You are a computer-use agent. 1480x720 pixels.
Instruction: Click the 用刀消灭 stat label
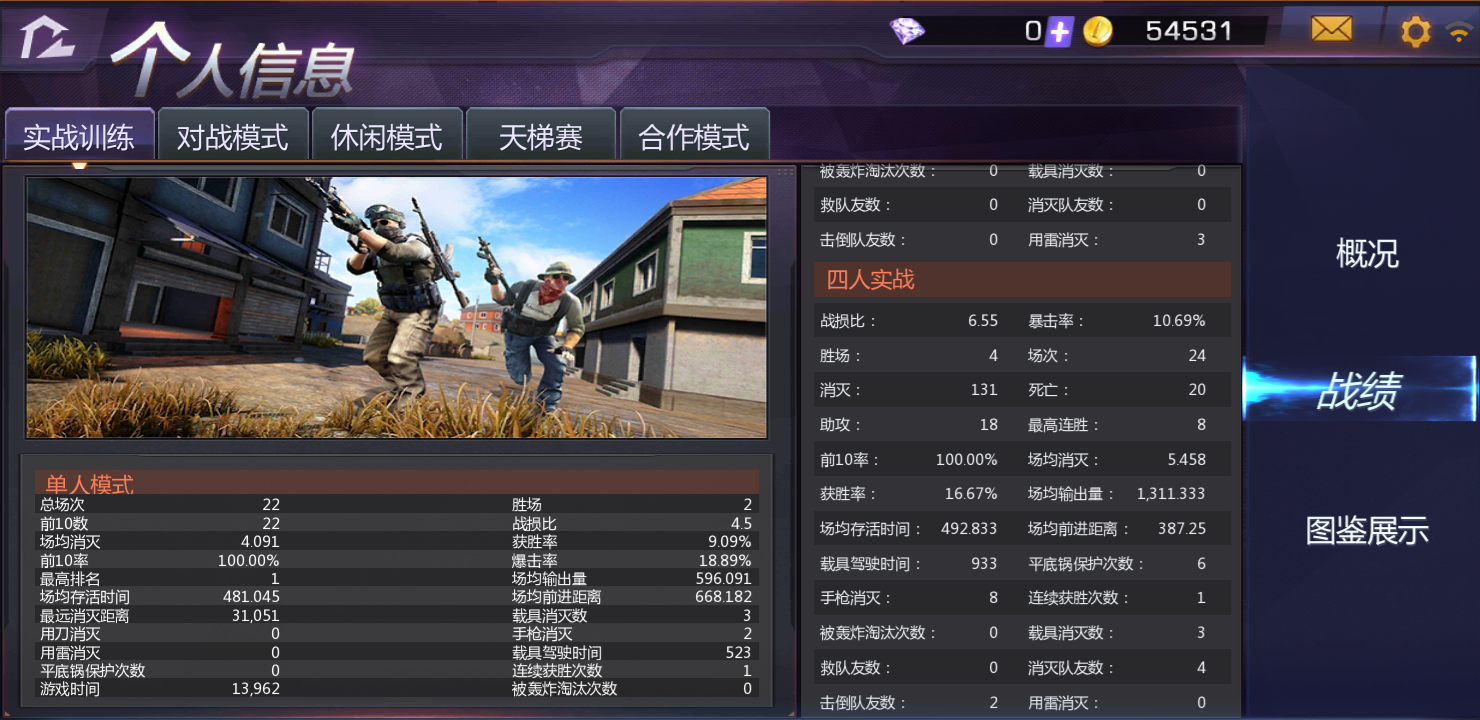[70, 633]
